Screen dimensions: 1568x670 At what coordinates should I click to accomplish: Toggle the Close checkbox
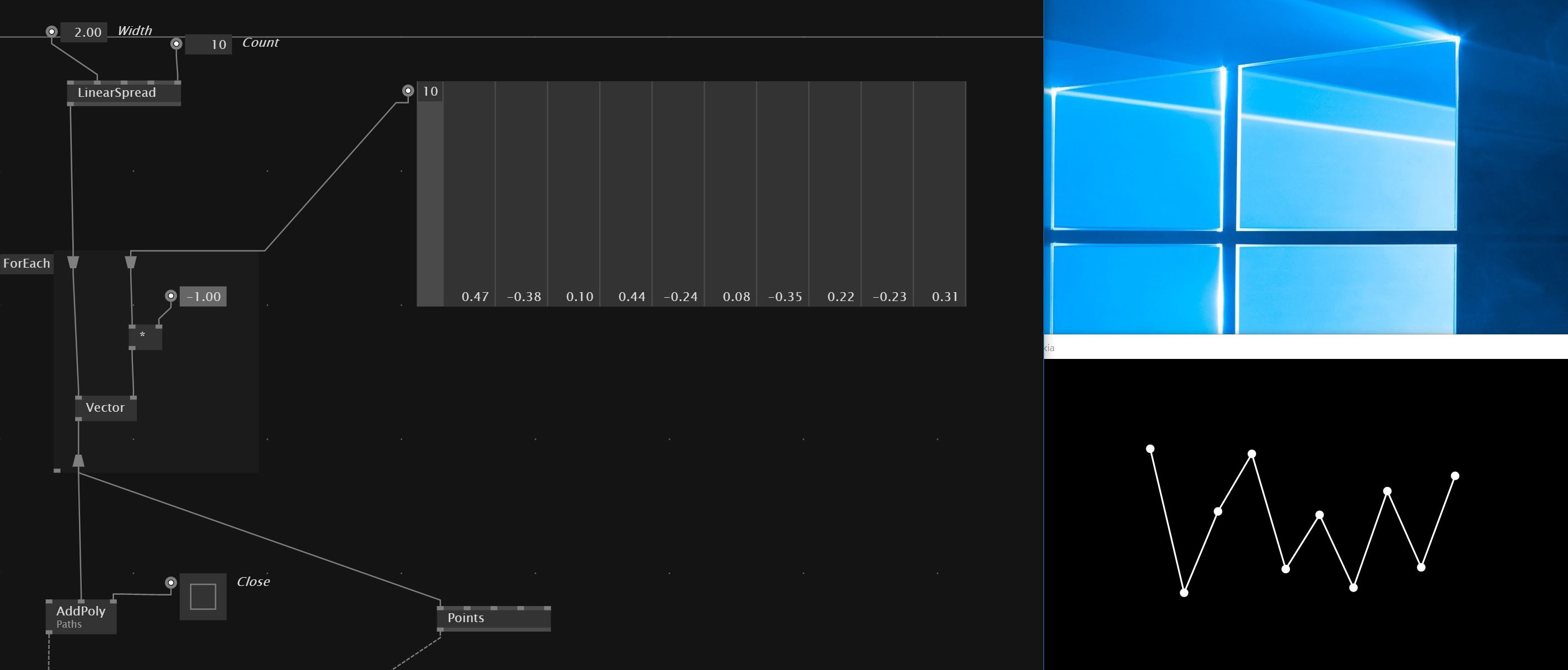202,597
